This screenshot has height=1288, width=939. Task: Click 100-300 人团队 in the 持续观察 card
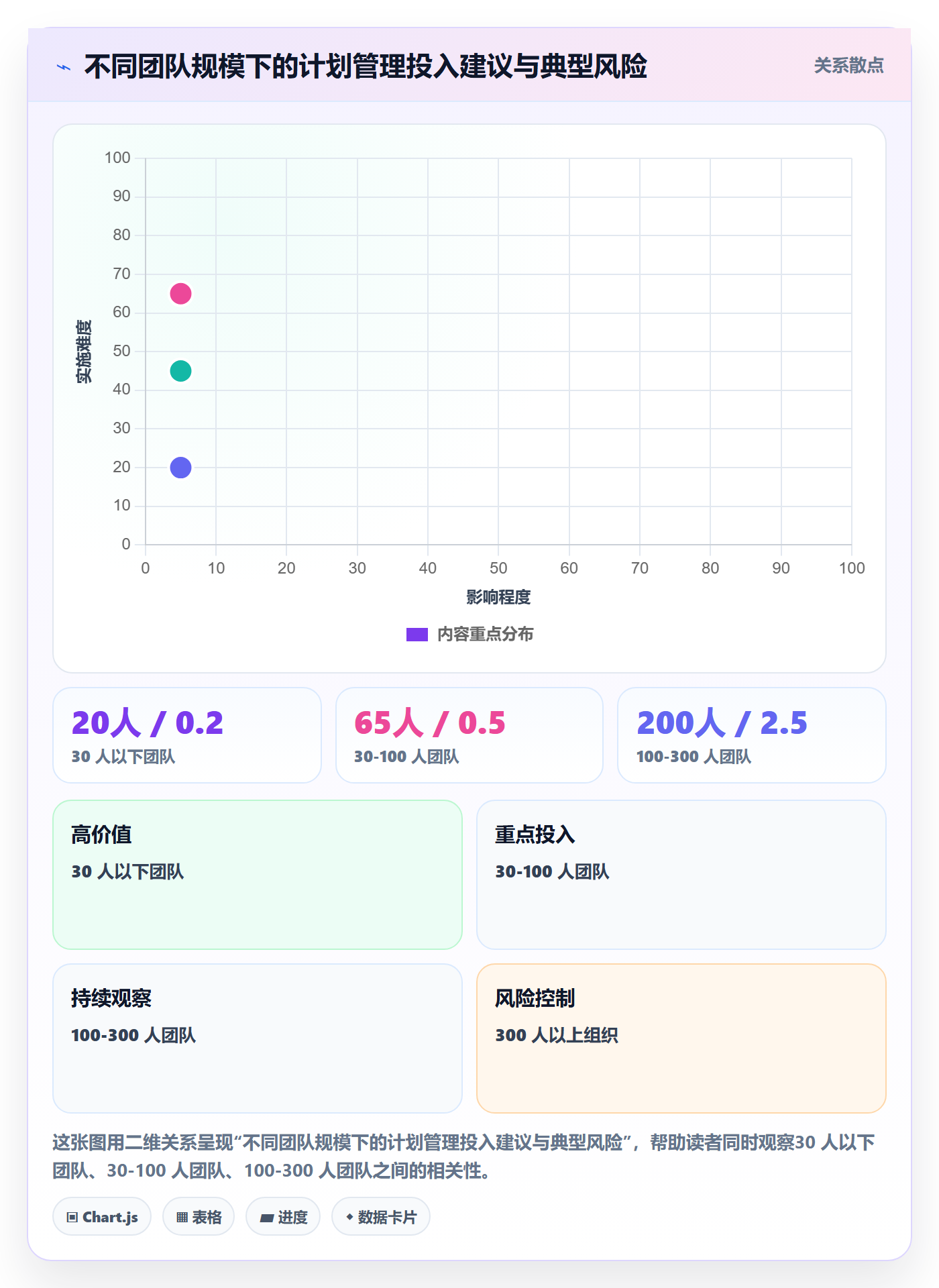click(133, 1035)
